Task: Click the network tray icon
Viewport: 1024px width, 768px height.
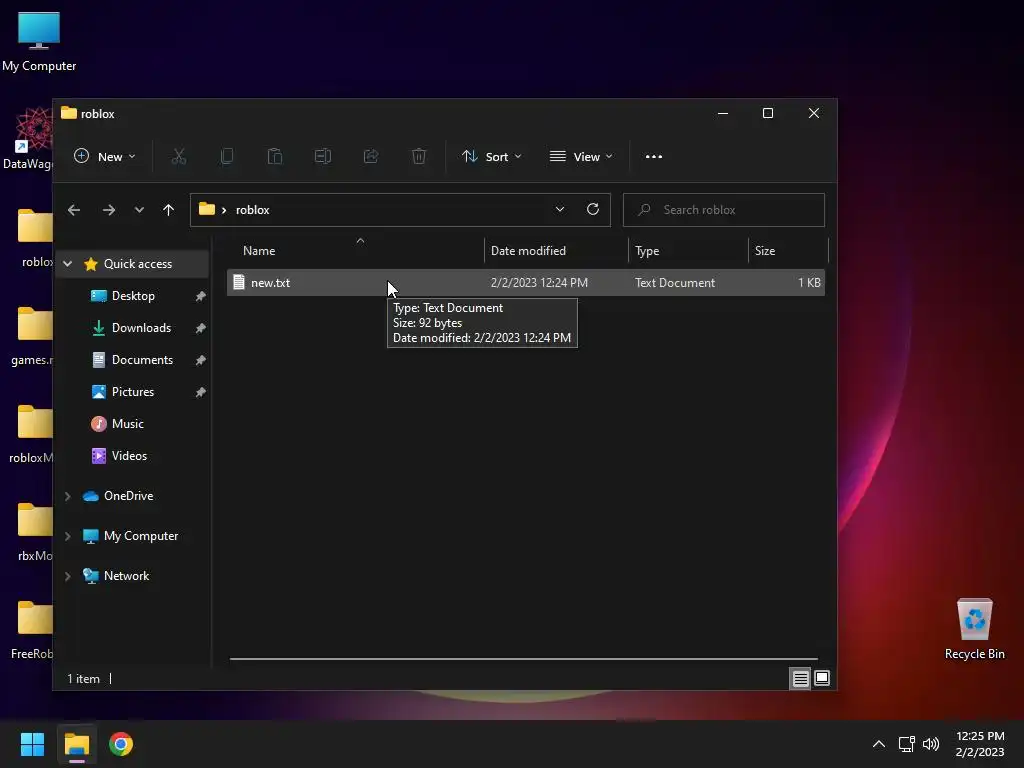Action: [x=906, y=744]
